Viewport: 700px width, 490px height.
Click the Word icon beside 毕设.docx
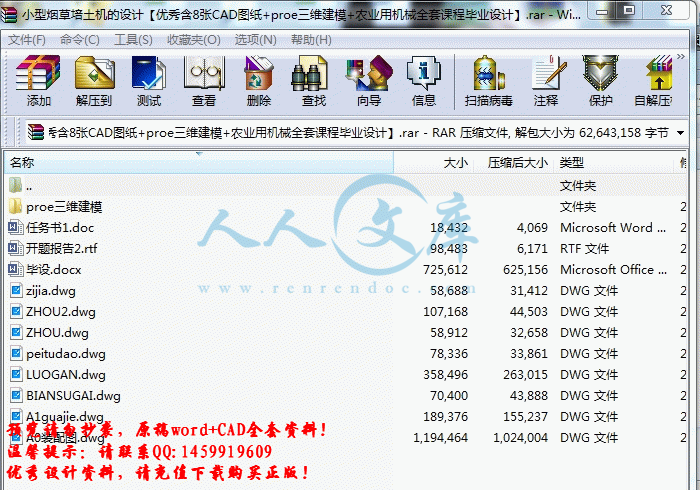16,270
